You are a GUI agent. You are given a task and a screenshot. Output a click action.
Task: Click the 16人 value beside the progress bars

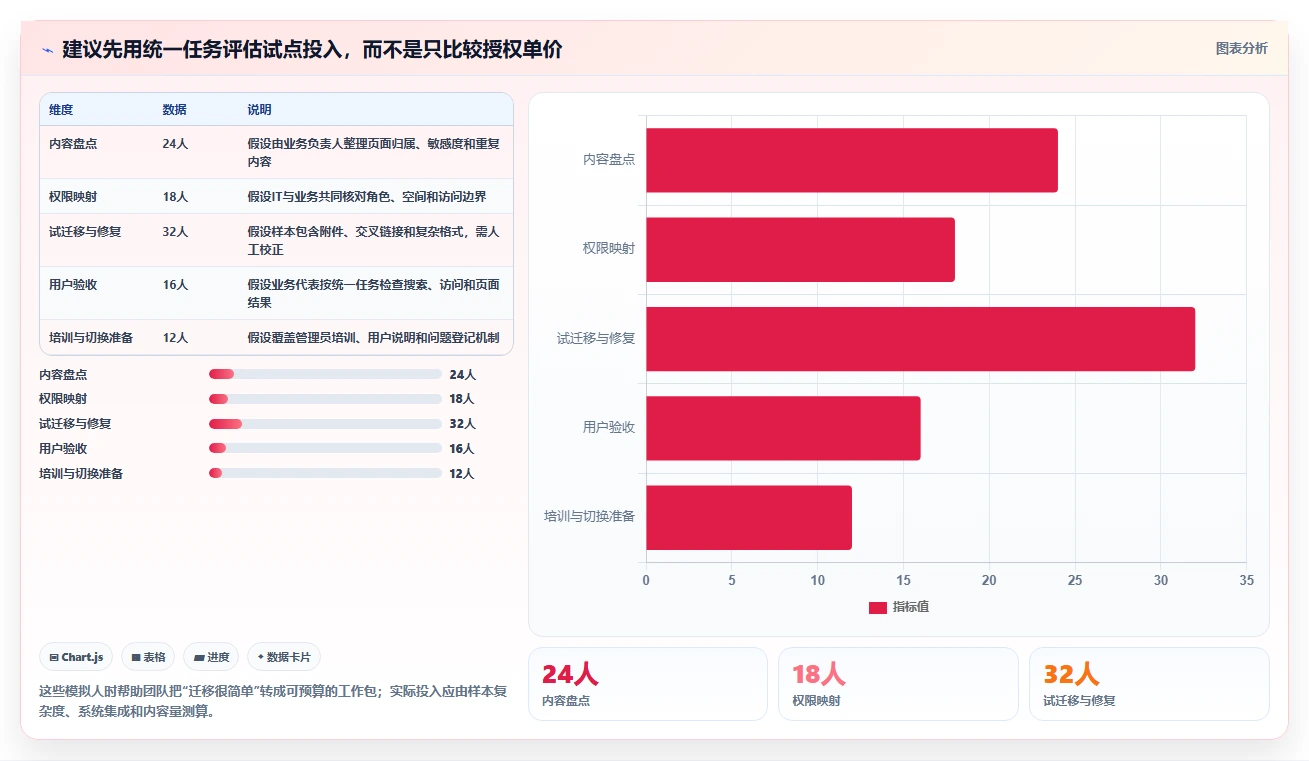(462, 449)
